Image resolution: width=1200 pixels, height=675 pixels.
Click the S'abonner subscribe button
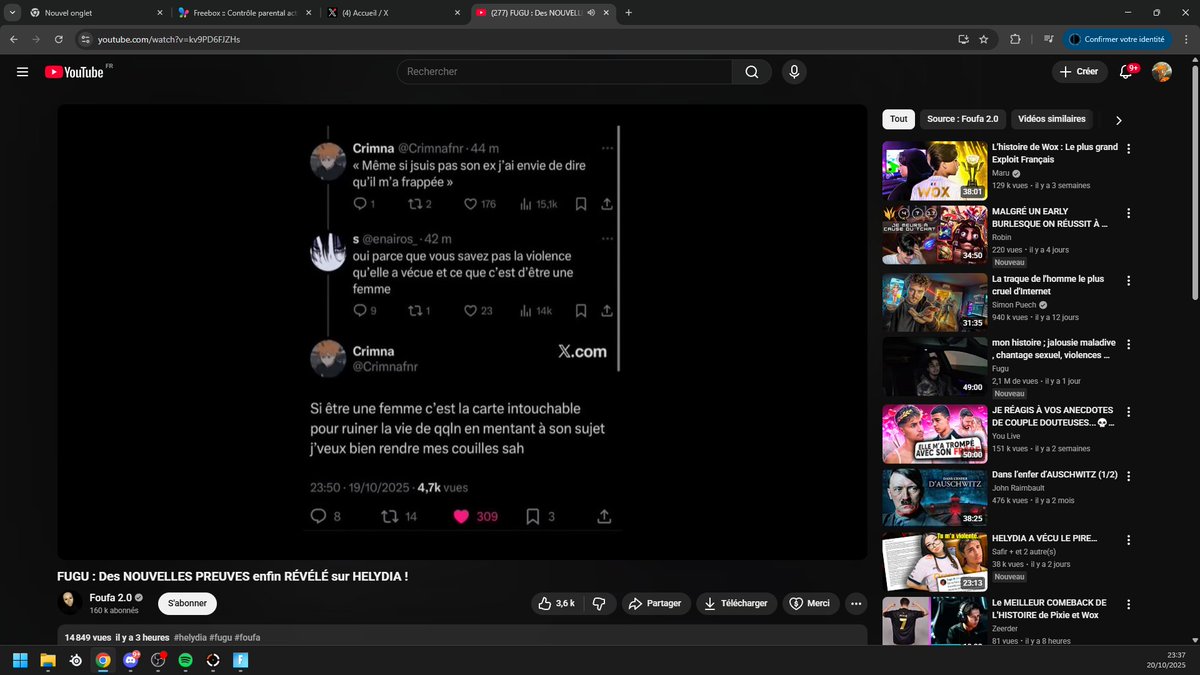(x=187, y=603)
